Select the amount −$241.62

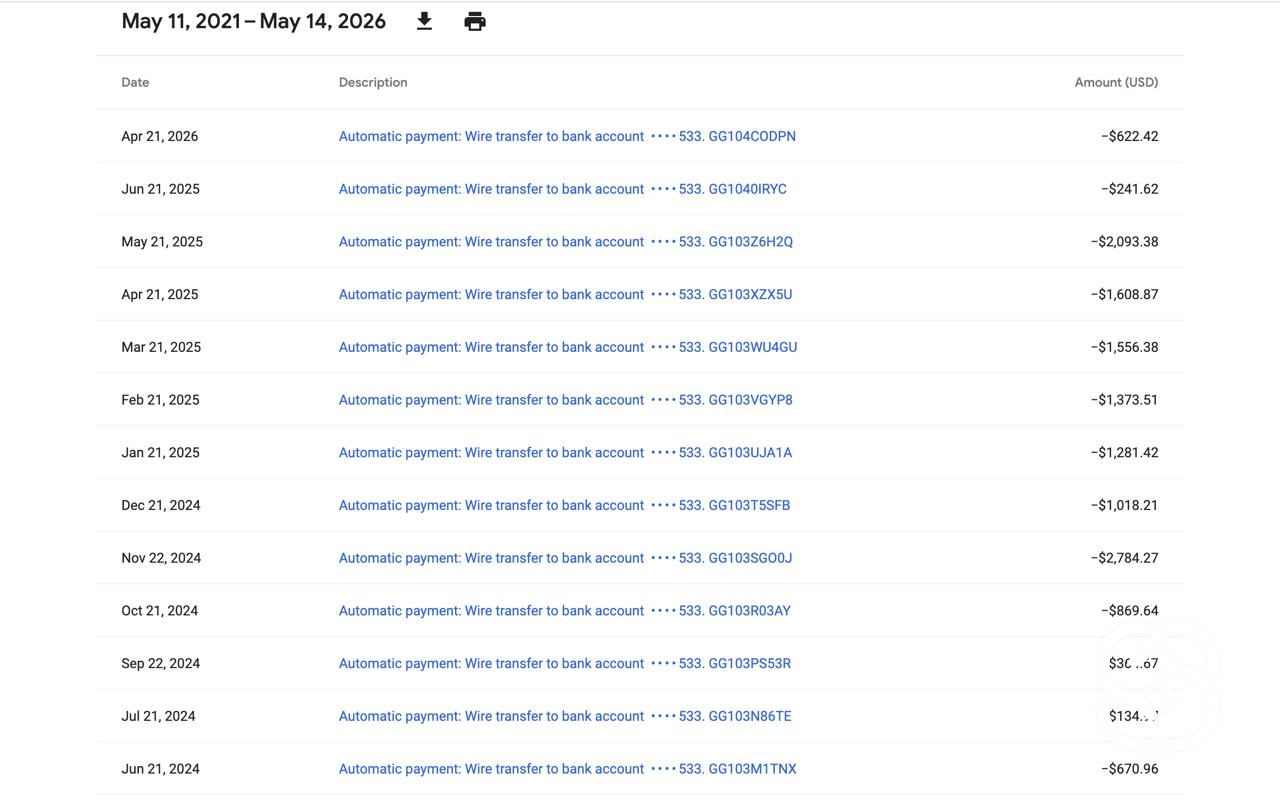1130,189
